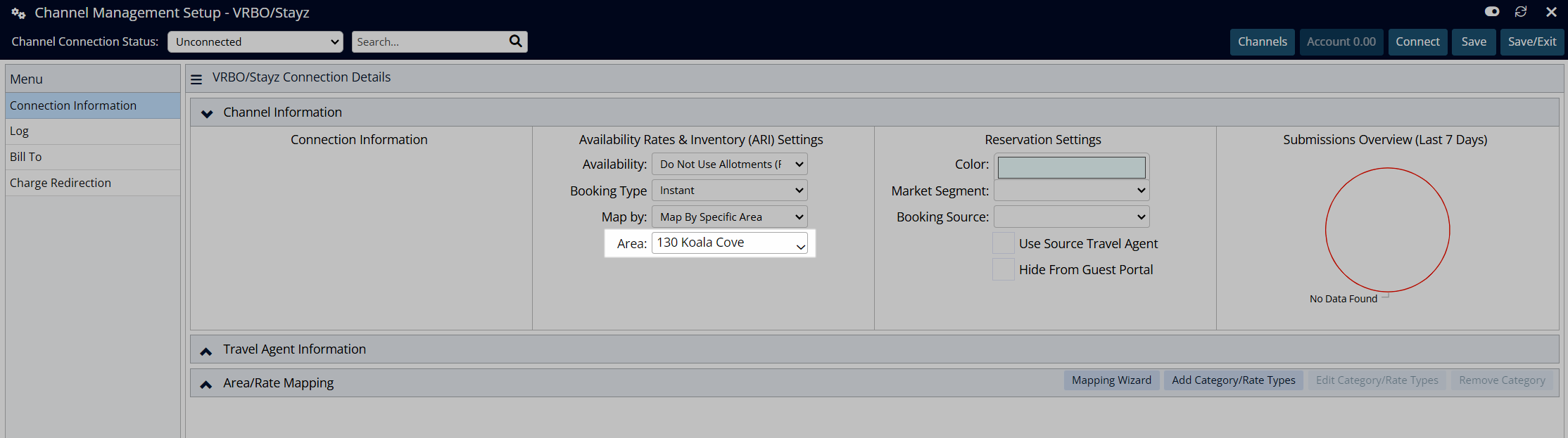Click Edit Category/Rate Types button

[1377, 380]
